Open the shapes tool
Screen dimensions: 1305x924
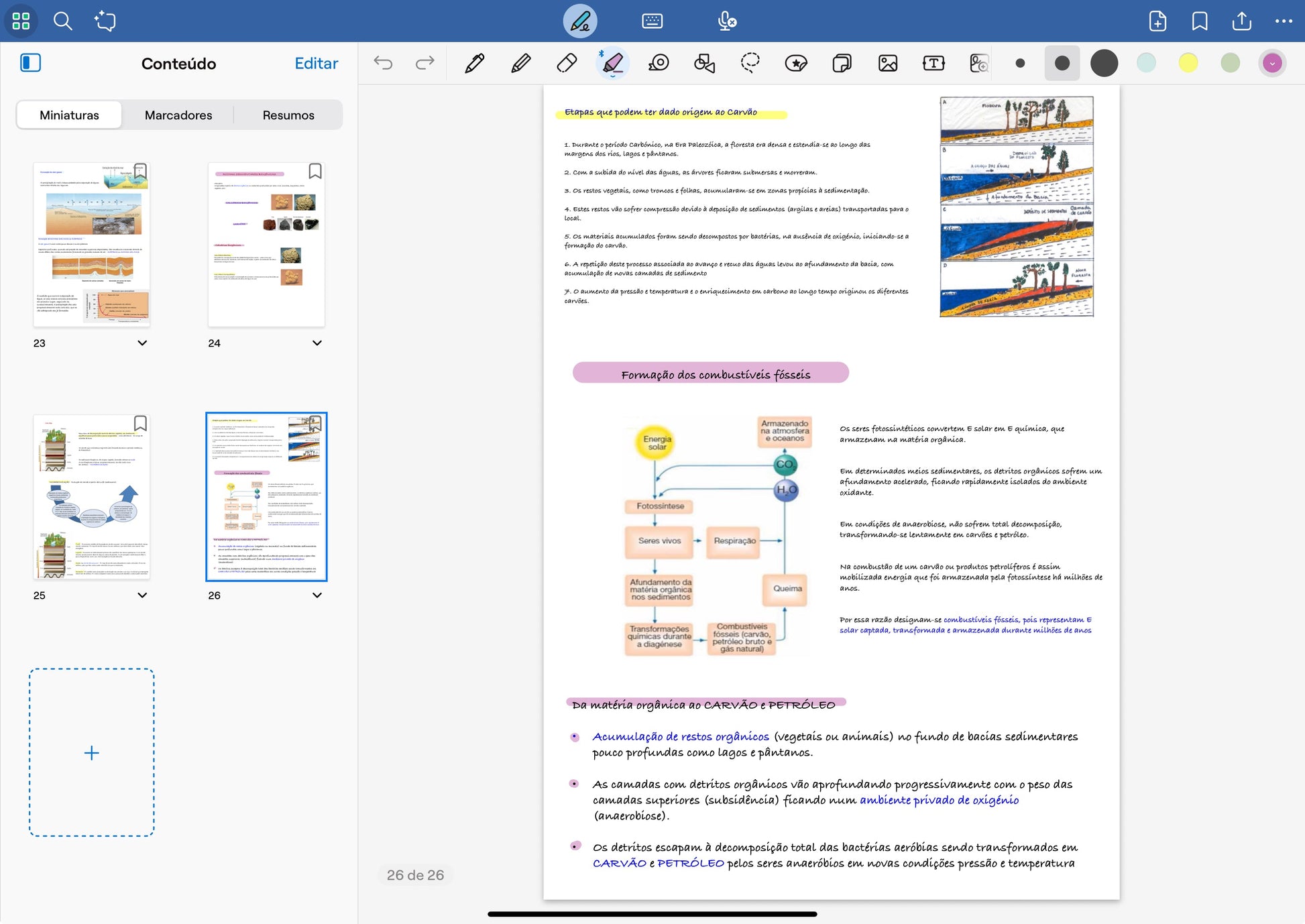(x=704, y=63)
